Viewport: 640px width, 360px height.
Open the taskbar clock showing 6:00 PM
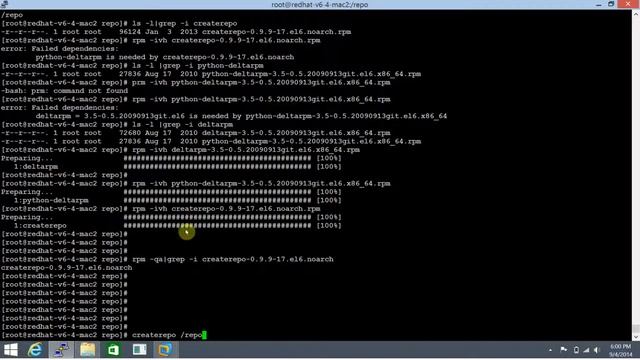(620, 350)
